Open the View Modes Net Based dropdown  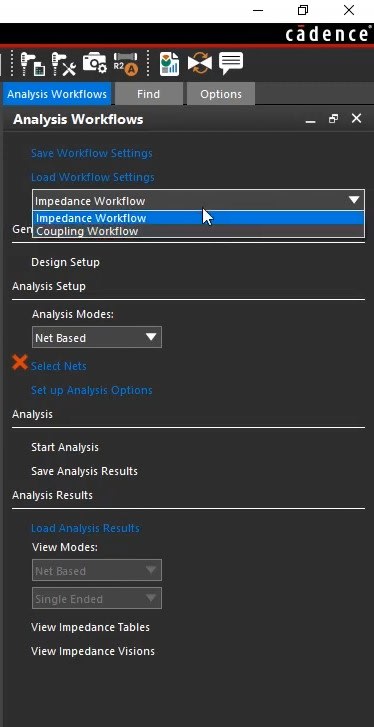point(97,570)
